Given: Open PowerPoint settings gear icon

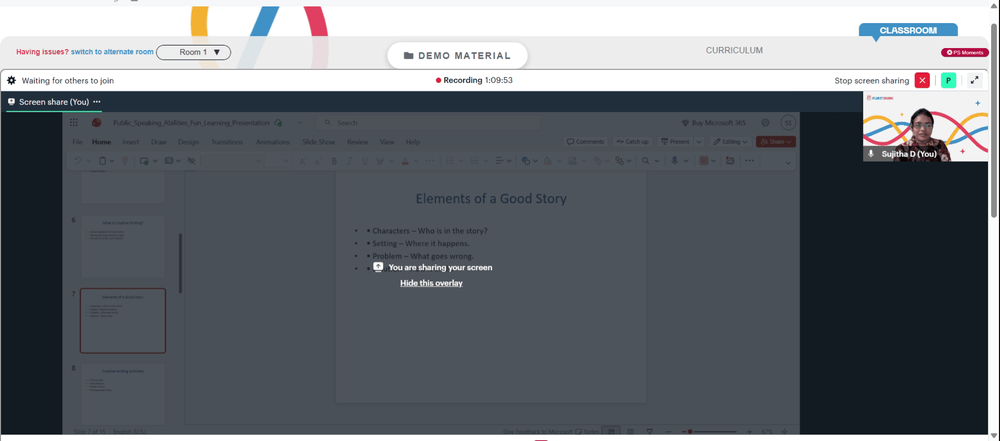Looking at the screenshot, I should 765,123.
